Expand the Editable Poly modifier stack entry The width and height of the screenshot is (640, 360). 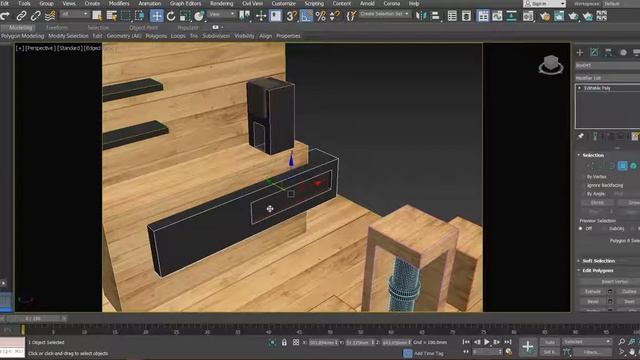pos(580,88)
